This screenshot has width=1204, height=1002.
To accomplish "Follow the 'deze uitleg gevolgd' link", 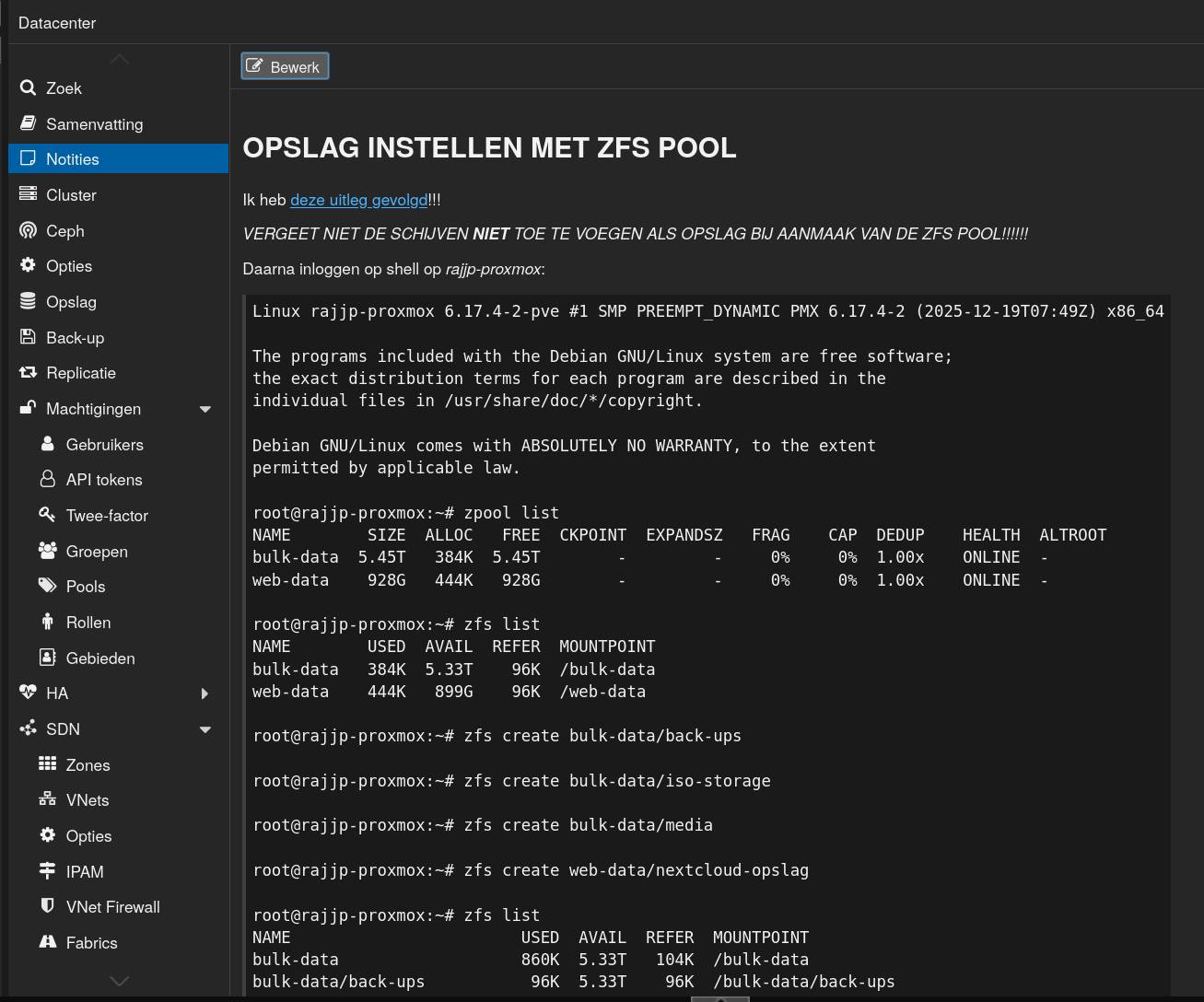I will pos(358,200).
